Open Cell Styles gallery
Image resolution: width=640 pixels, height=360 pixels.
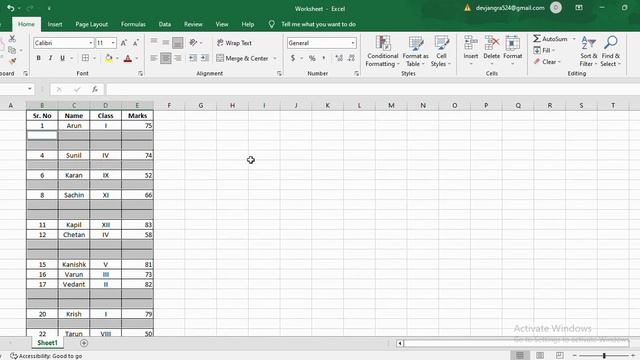(441, 51)
